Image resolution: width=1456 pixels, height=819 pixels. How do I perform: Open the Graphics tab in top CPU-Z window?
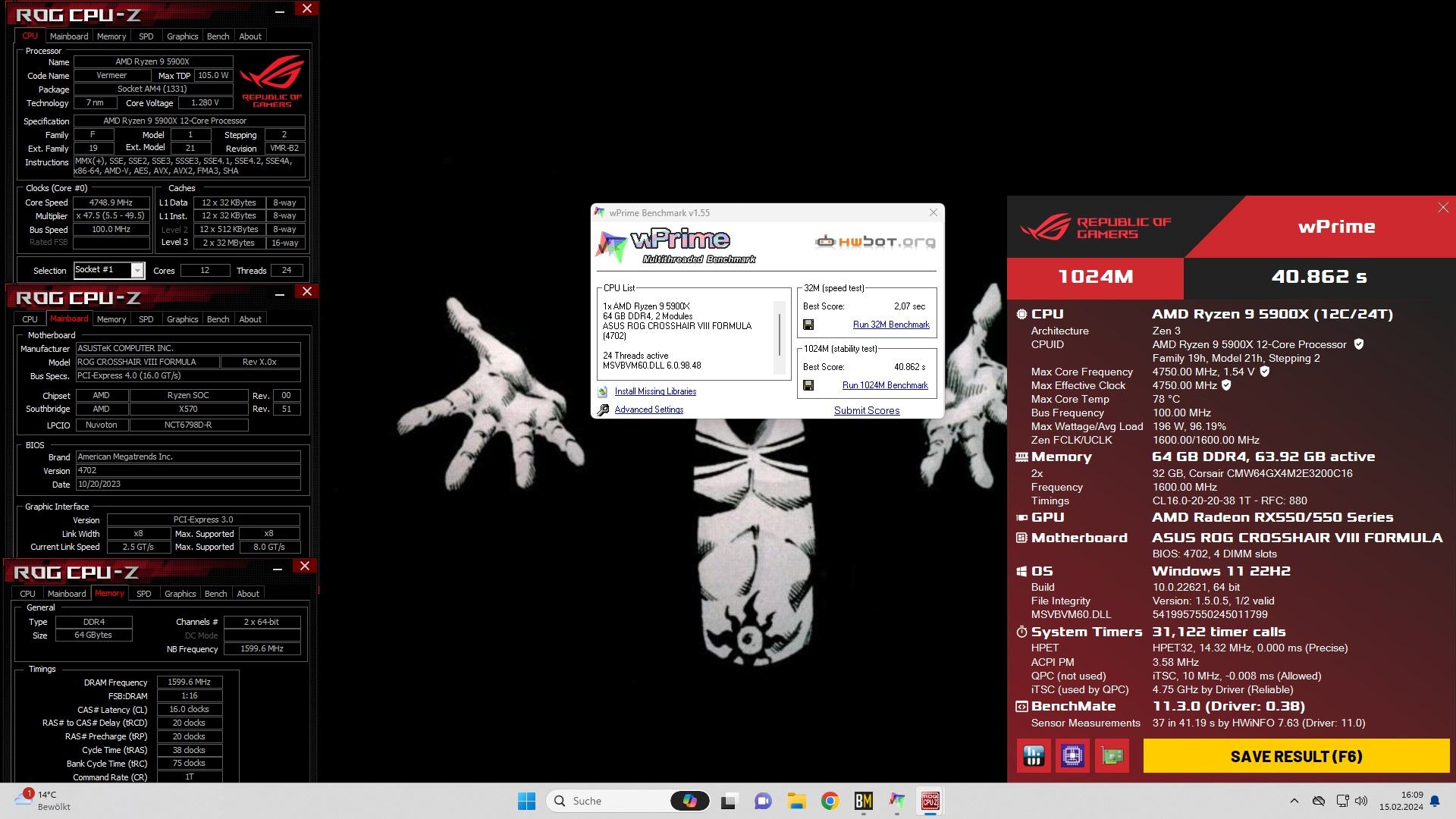(182, 36)
